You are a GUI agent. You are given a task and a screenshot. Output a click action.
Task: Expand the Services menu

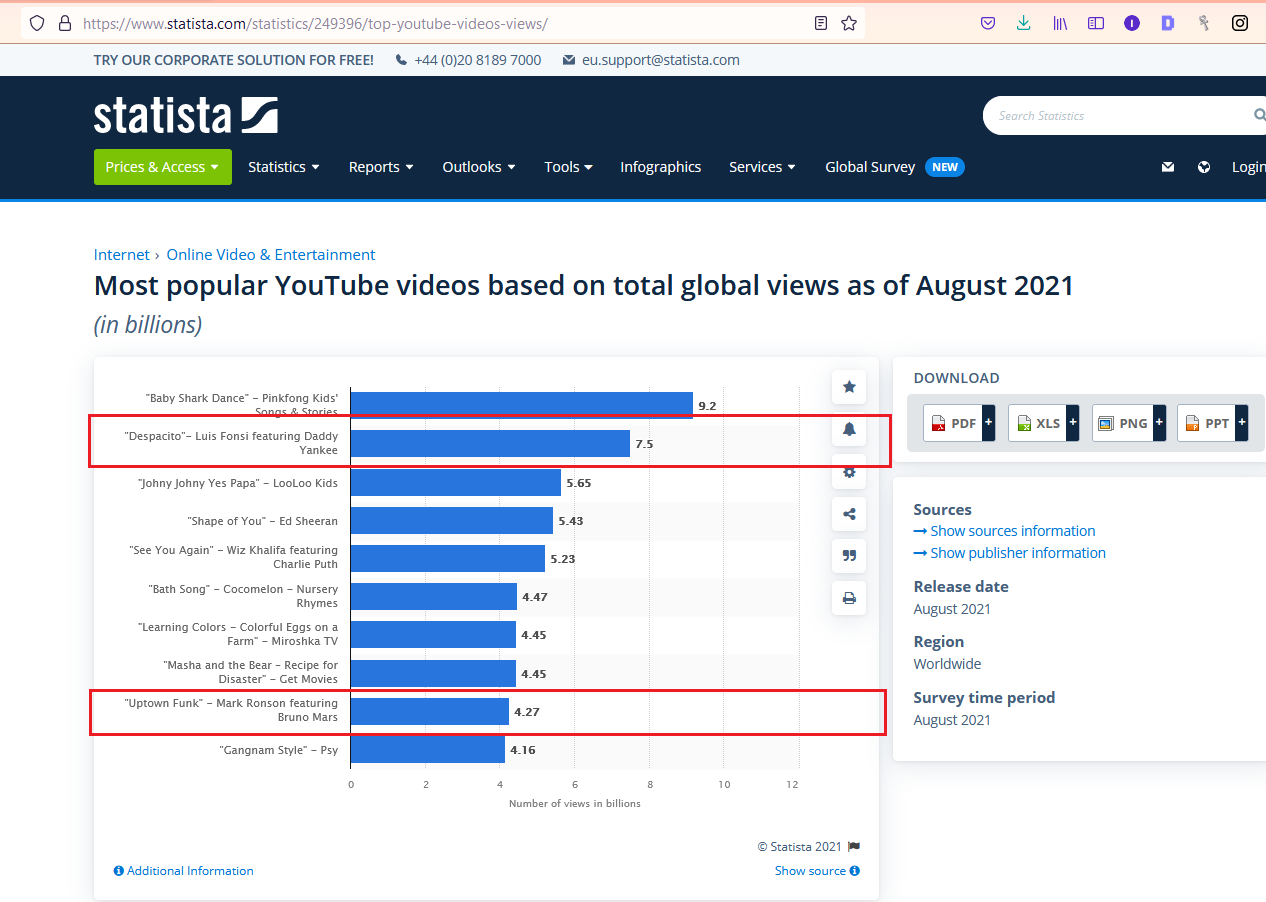762,167
